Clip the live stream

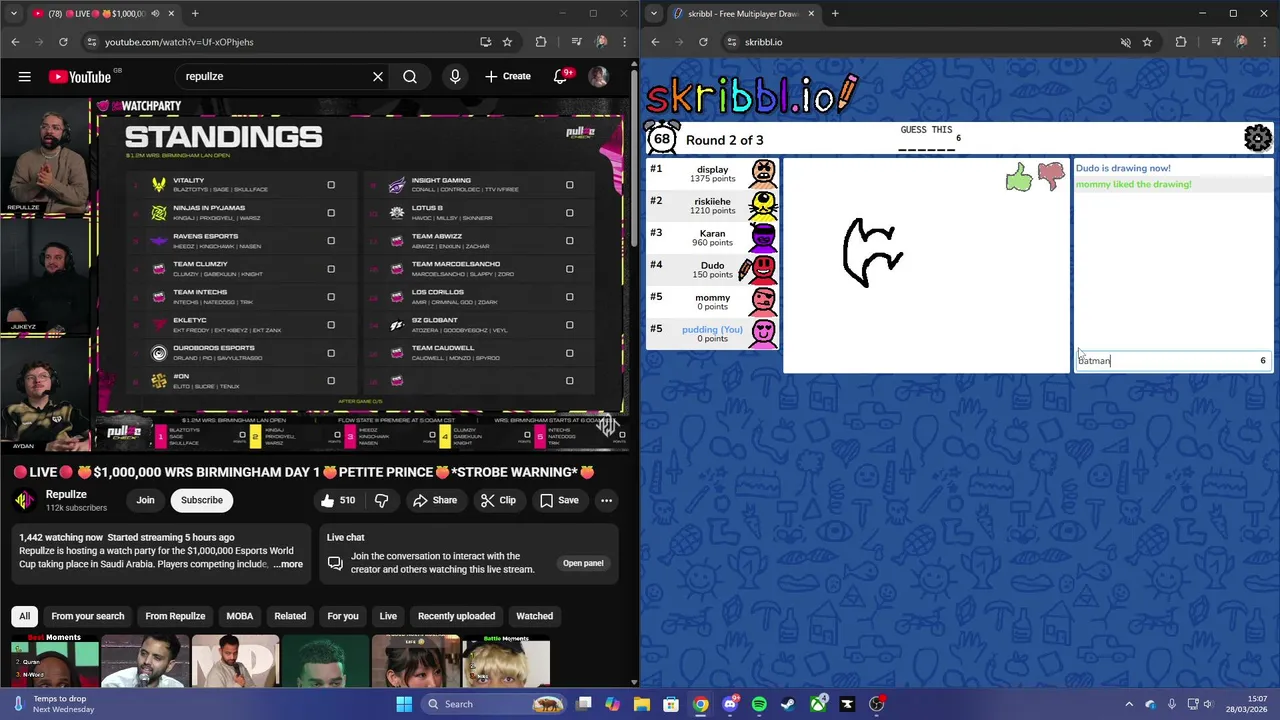[x=498, y=500]
